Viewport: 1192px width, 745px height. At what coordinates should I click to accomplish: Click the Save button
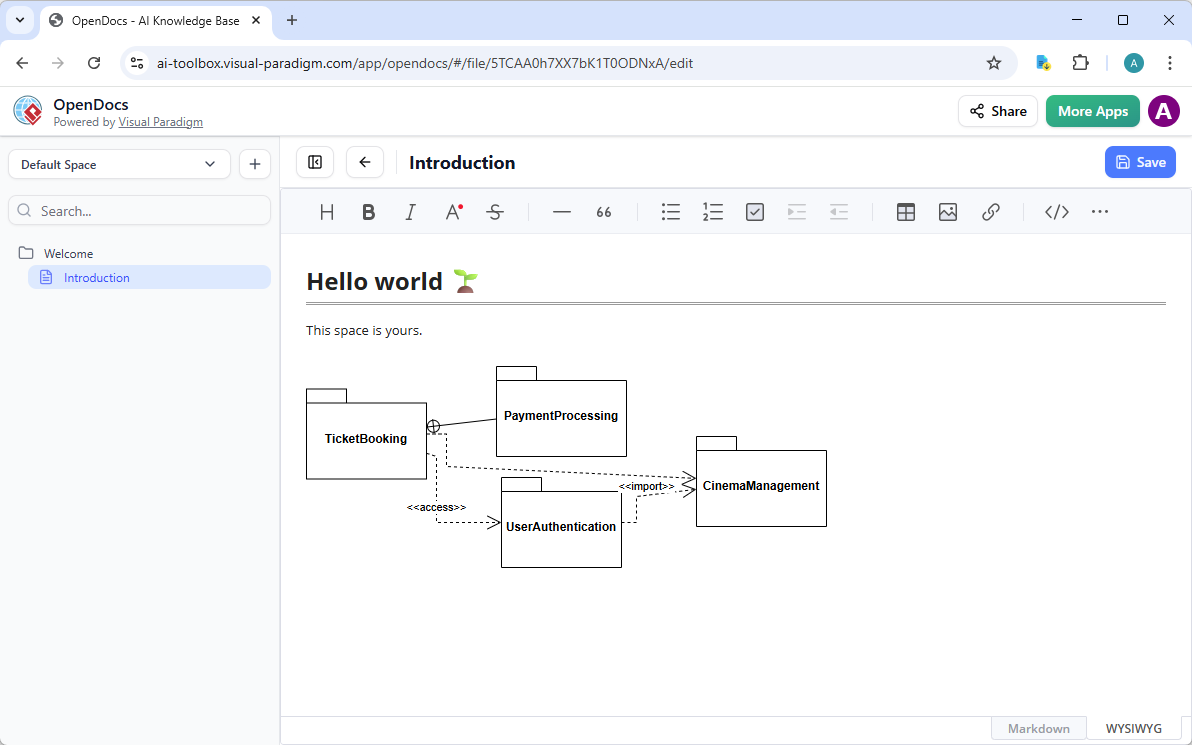tap(1140, 161)
